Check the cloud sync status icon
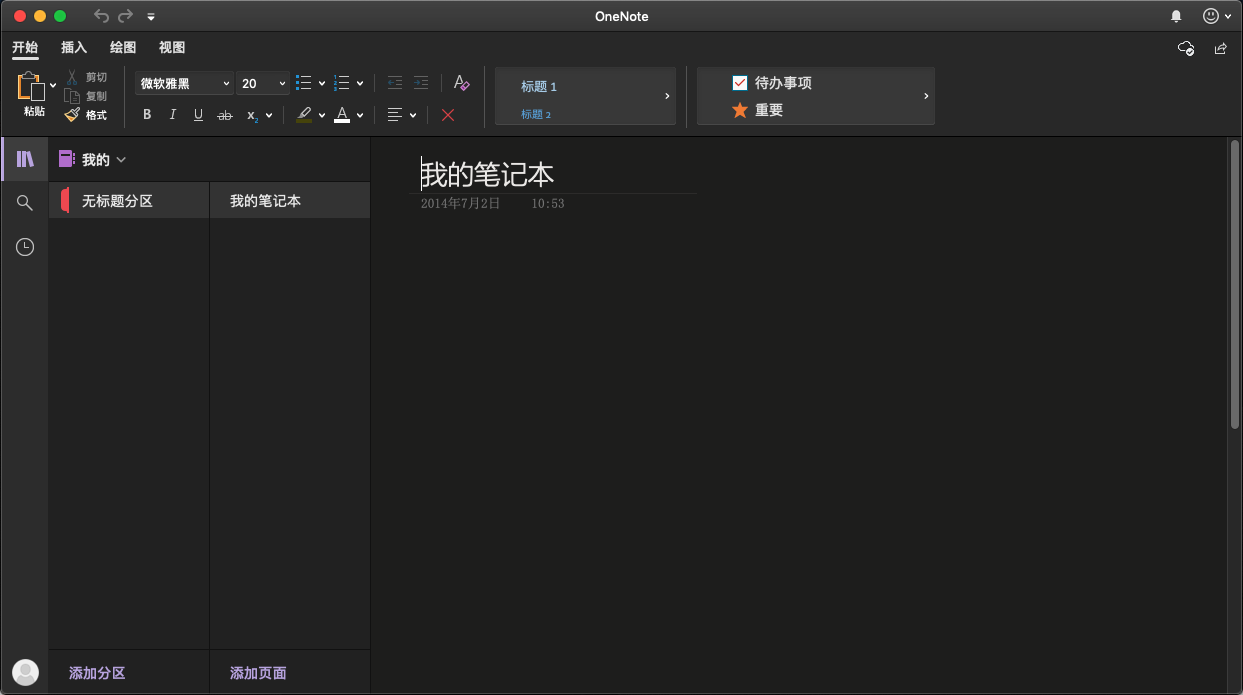Viewport: 1243px width, 695px height. click(1186, 48)
